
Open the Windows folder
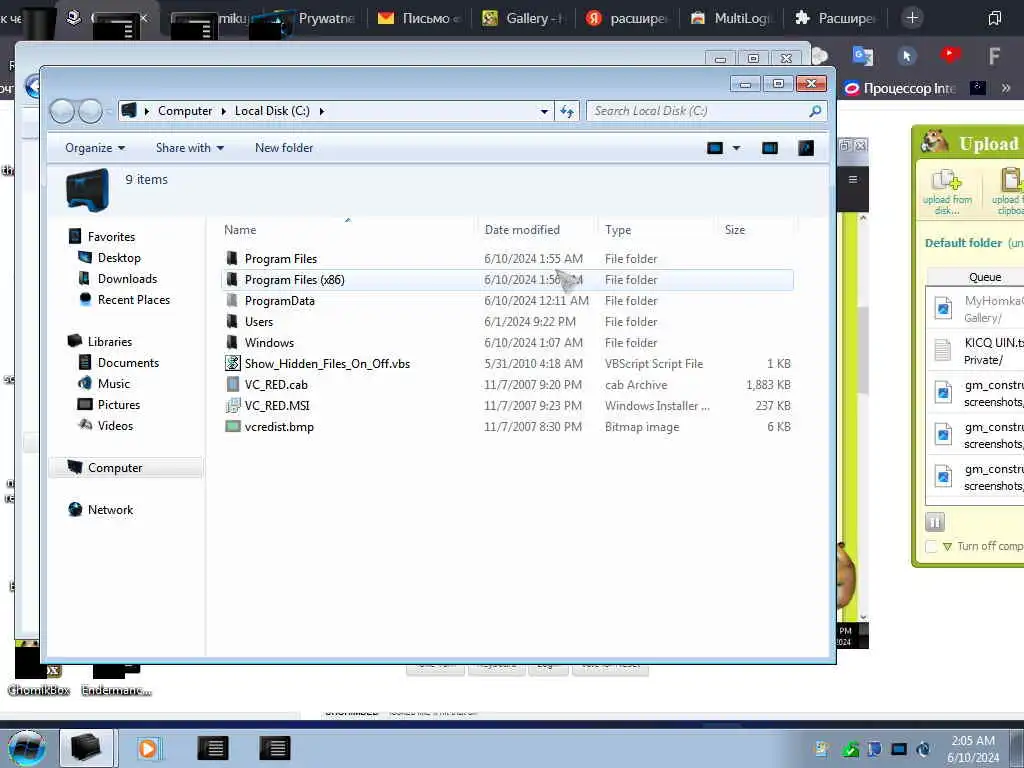[269, 342]
